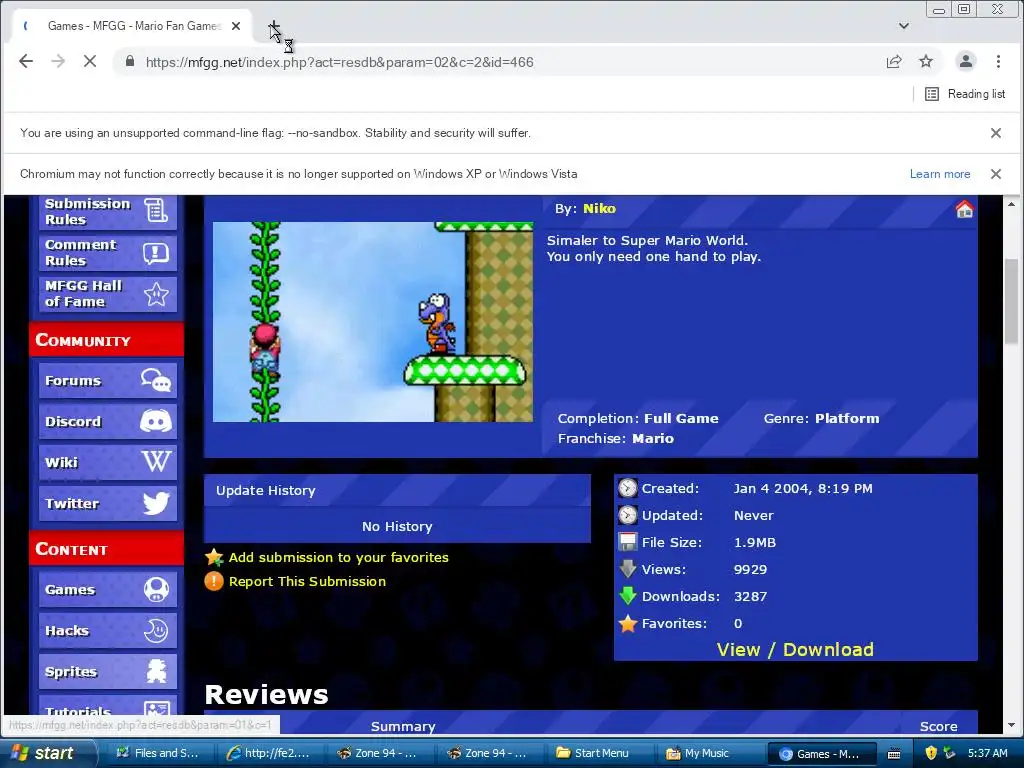Click the scrollbar down arrow

1011,725
